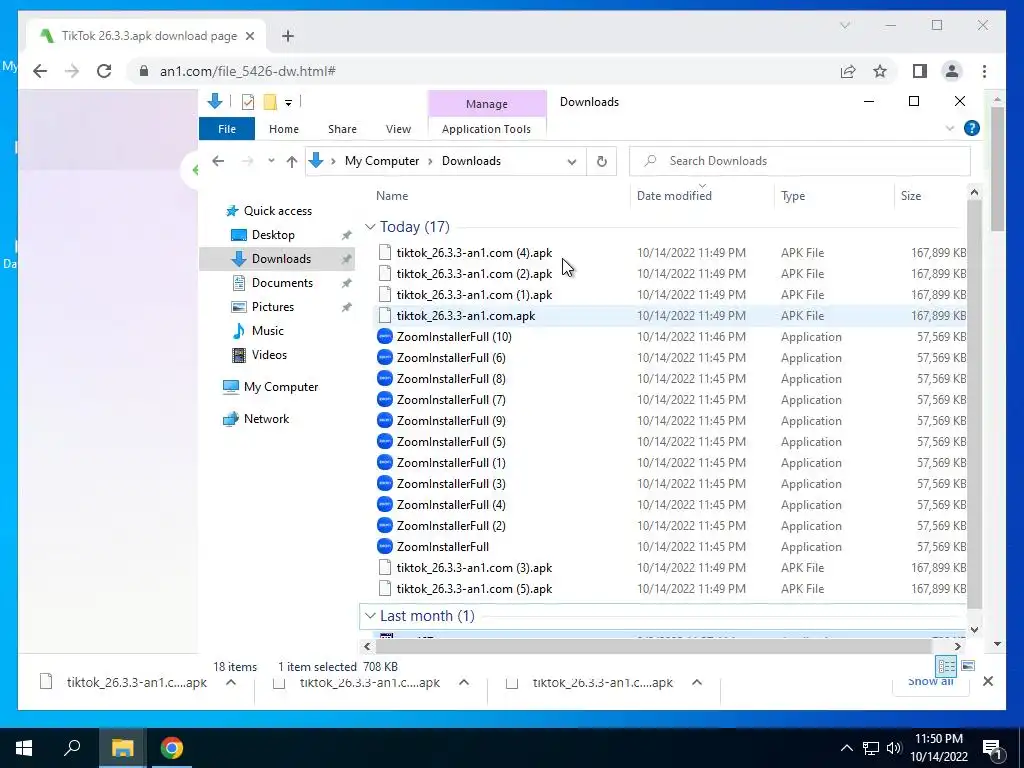1024x768 pixels.
Task: Open Pictures in the navigation pane
Action: 272,307
